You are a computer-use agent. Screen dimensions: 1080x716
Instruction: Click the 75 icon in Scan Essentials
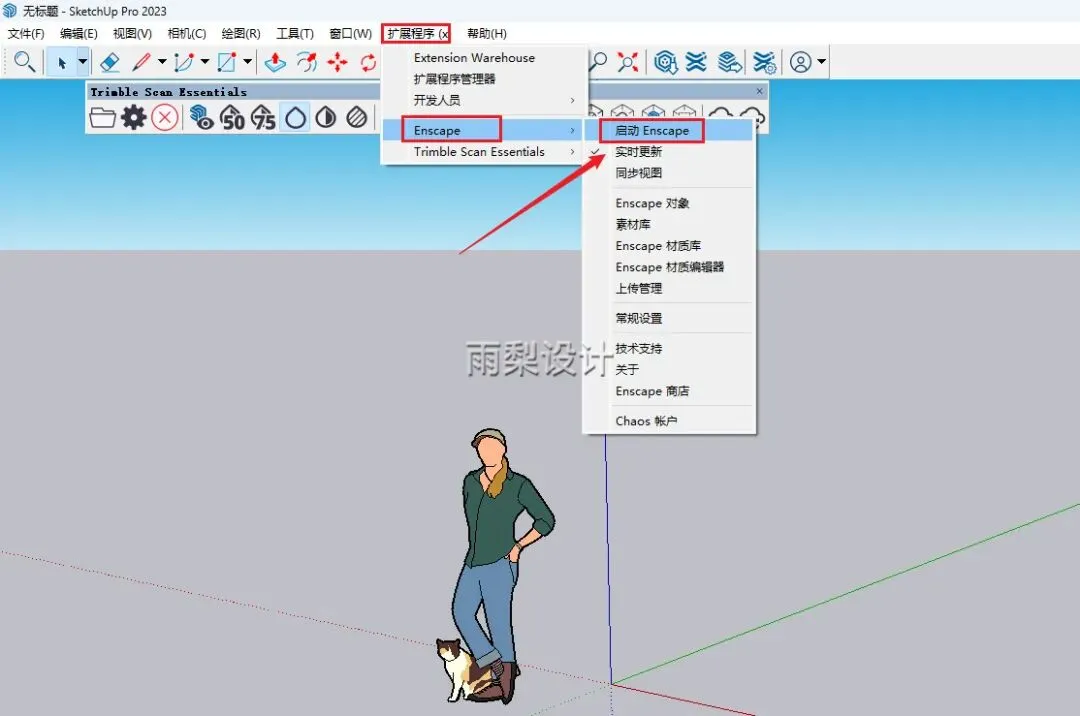click(263, 118)
